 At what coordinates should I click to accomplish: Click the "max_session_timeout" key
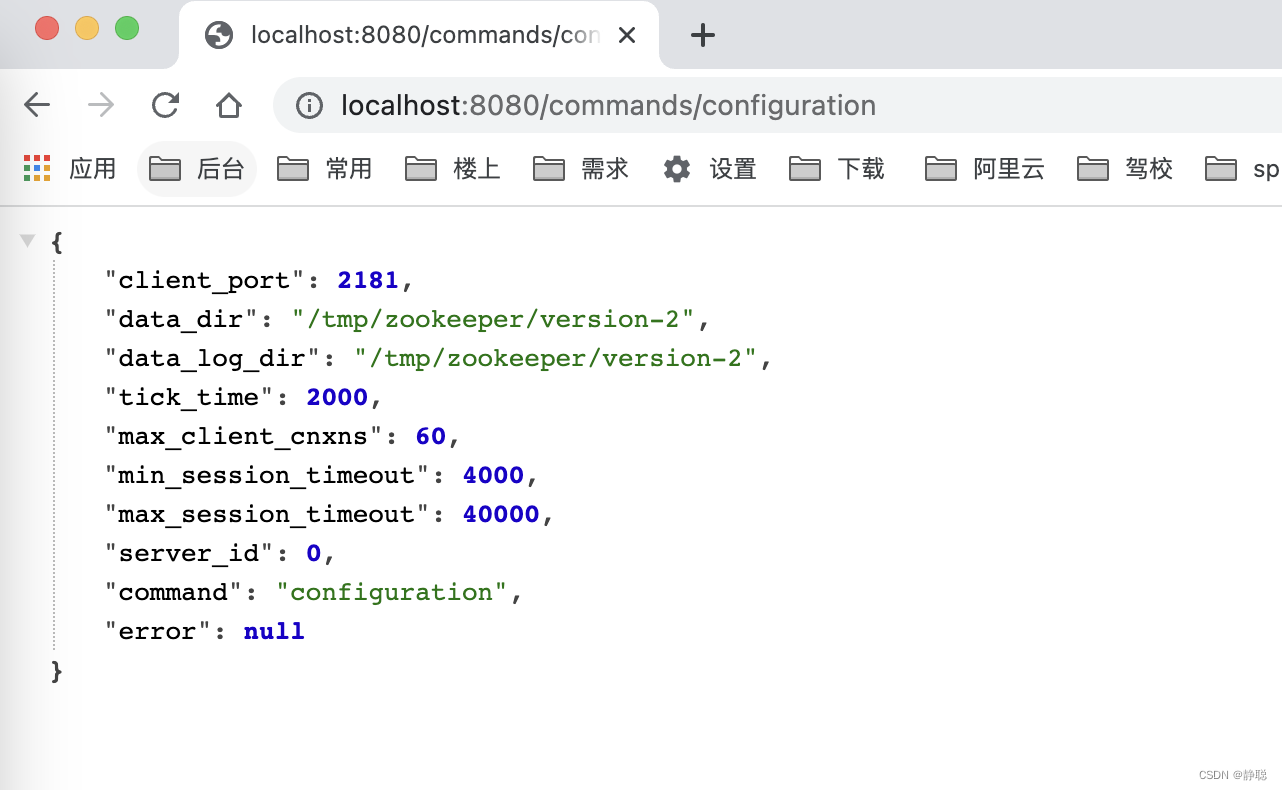pos(266,514)
